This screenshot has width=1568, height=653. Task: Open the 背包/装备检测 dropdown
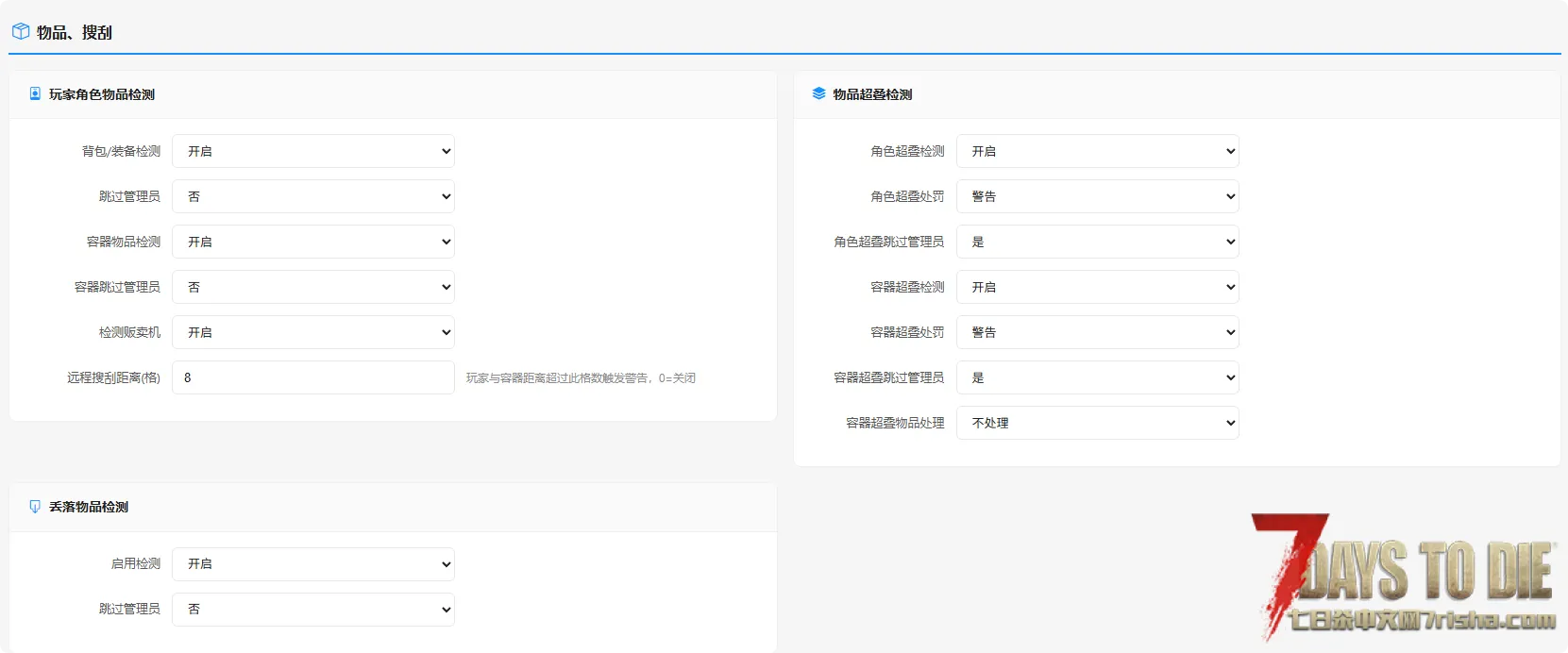313,151
